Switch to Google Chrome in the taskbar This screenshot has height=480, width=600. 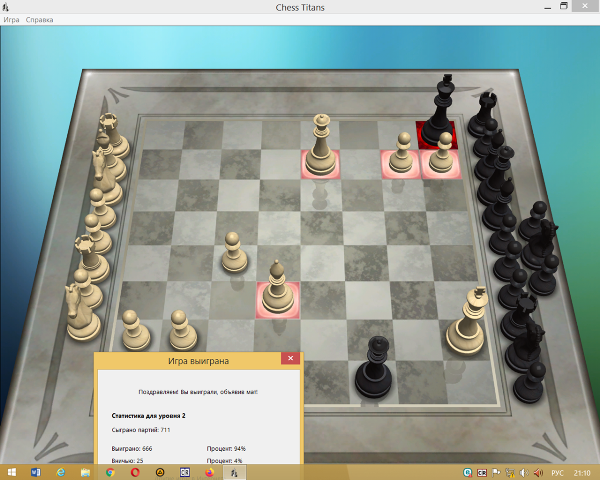pos(110,471)
